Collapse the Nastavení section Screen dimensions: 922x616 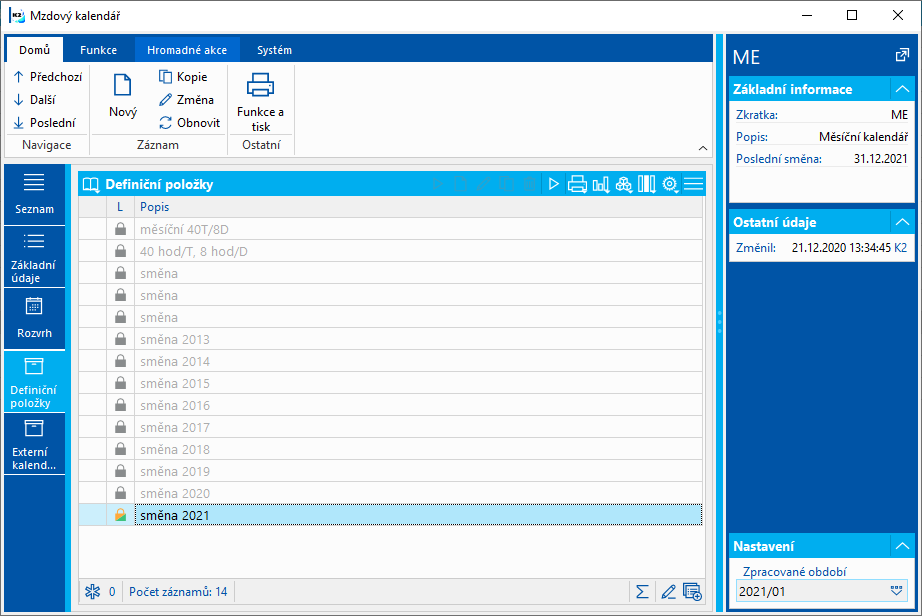point(902,546)
